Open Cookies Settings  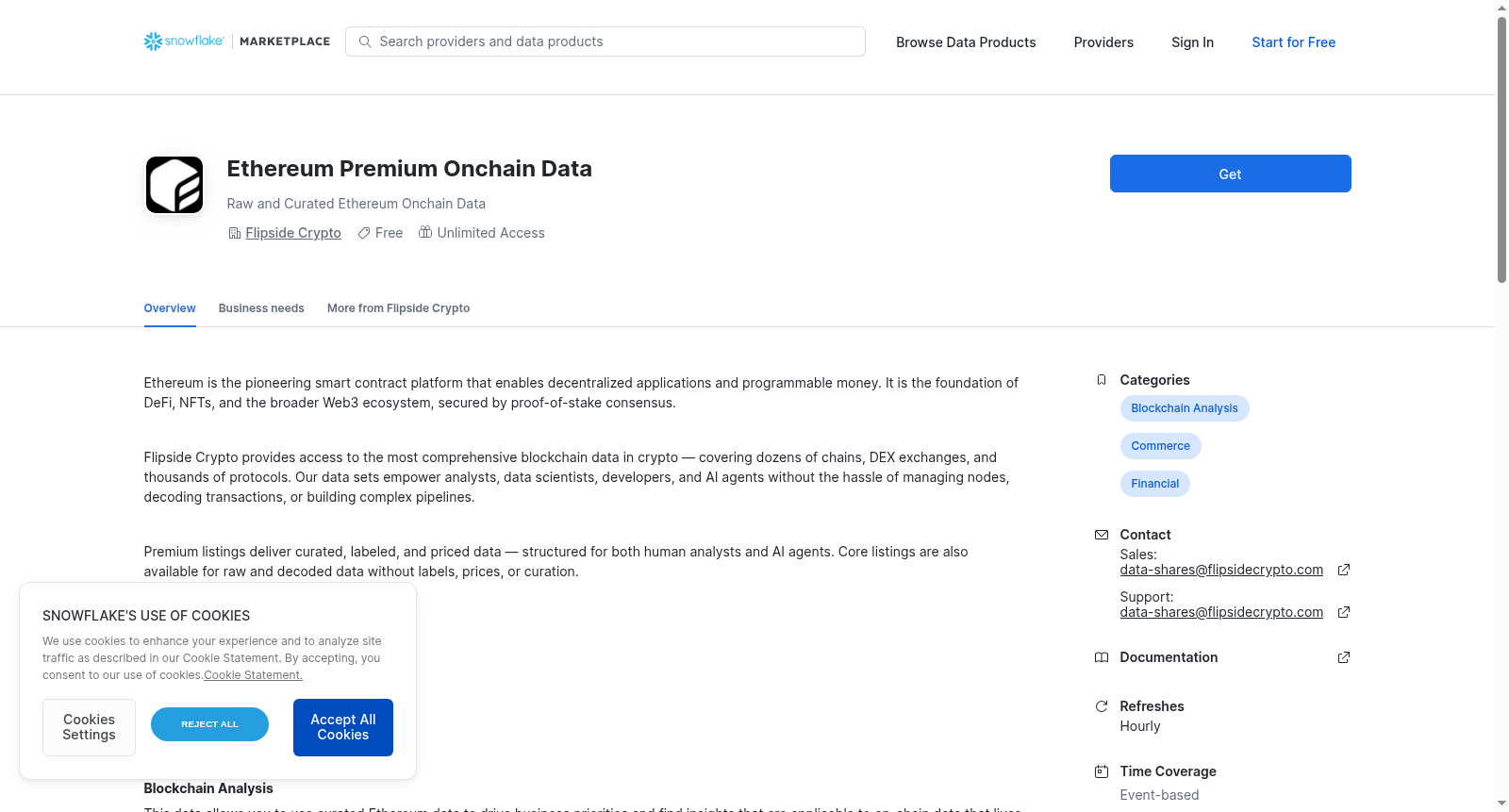point(89,727)
